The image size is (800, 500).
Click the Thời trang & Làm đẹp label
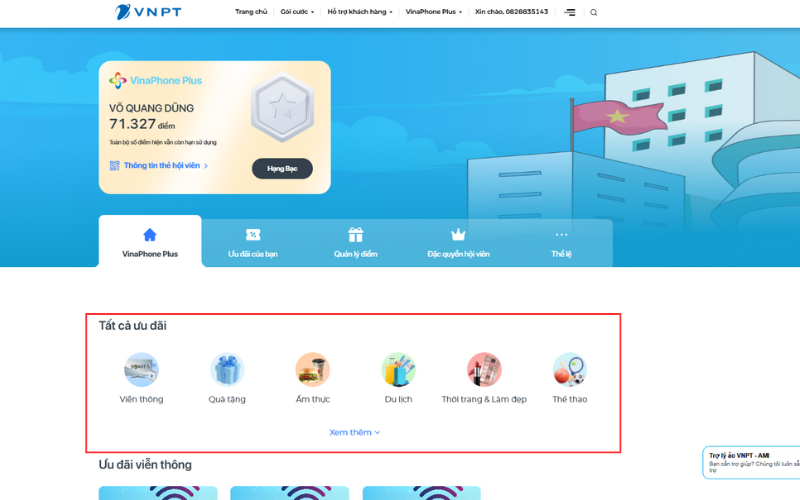[x=484, y=399]
